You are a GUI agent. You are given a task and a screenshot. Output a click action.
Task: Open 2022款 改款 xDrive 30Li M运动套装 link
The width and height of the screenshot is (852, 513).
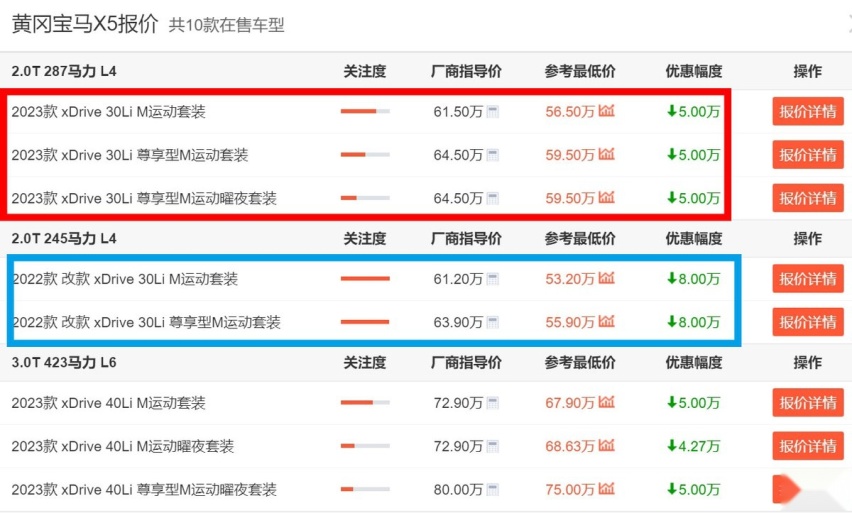tap(125, 279)
